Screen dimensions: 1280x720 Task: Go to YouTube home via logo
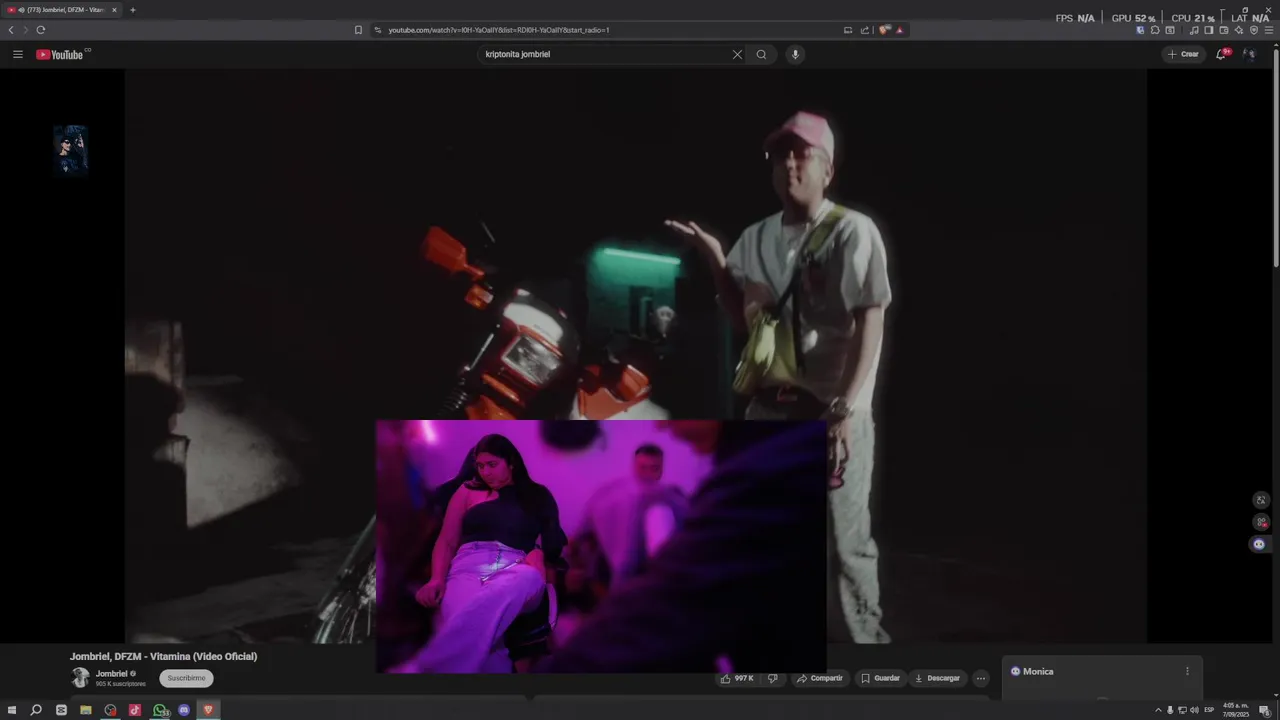click(60, 54)
